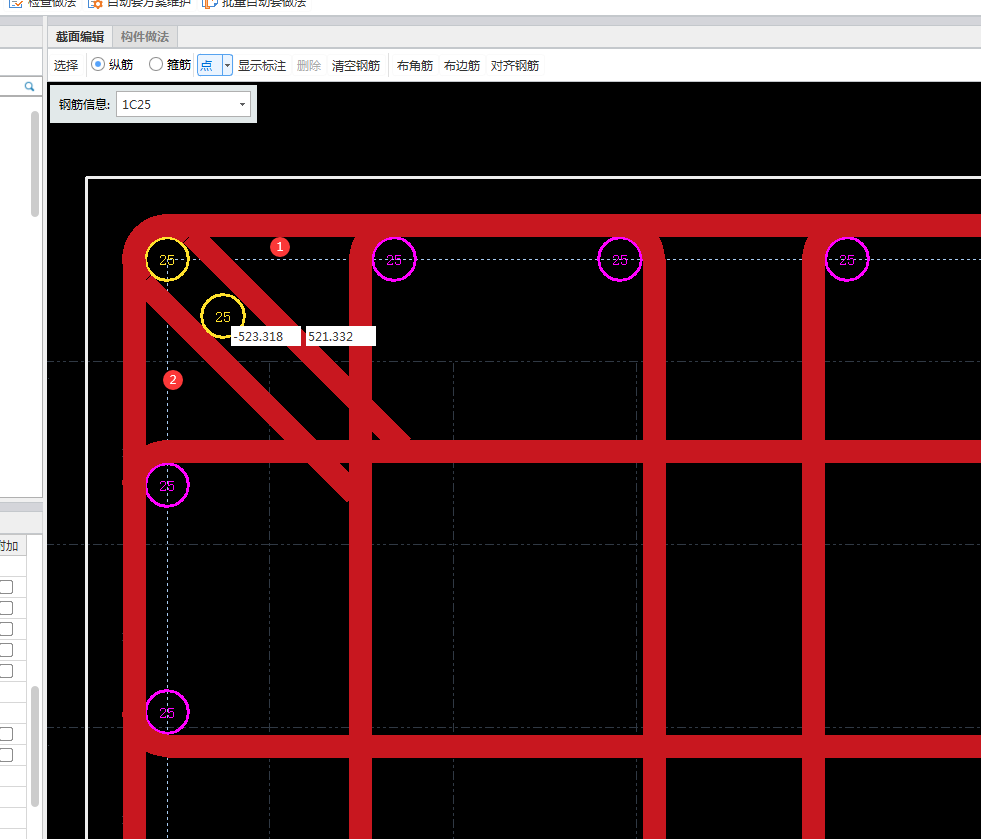Tick the first checkbox in the 附加 column

[x=6, y=587]
